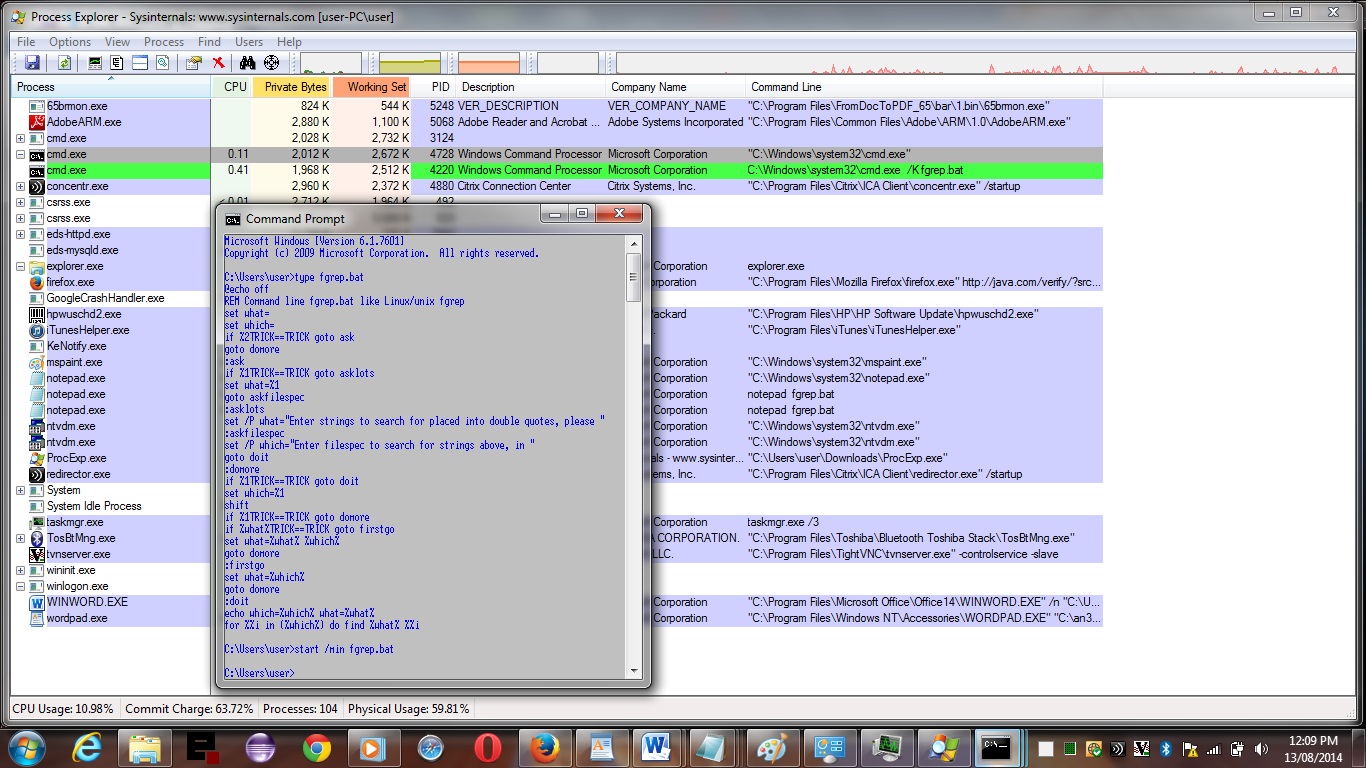Click the Kill Process red X icon
Screen dimensions: 1366x768
tap(218, 63)
